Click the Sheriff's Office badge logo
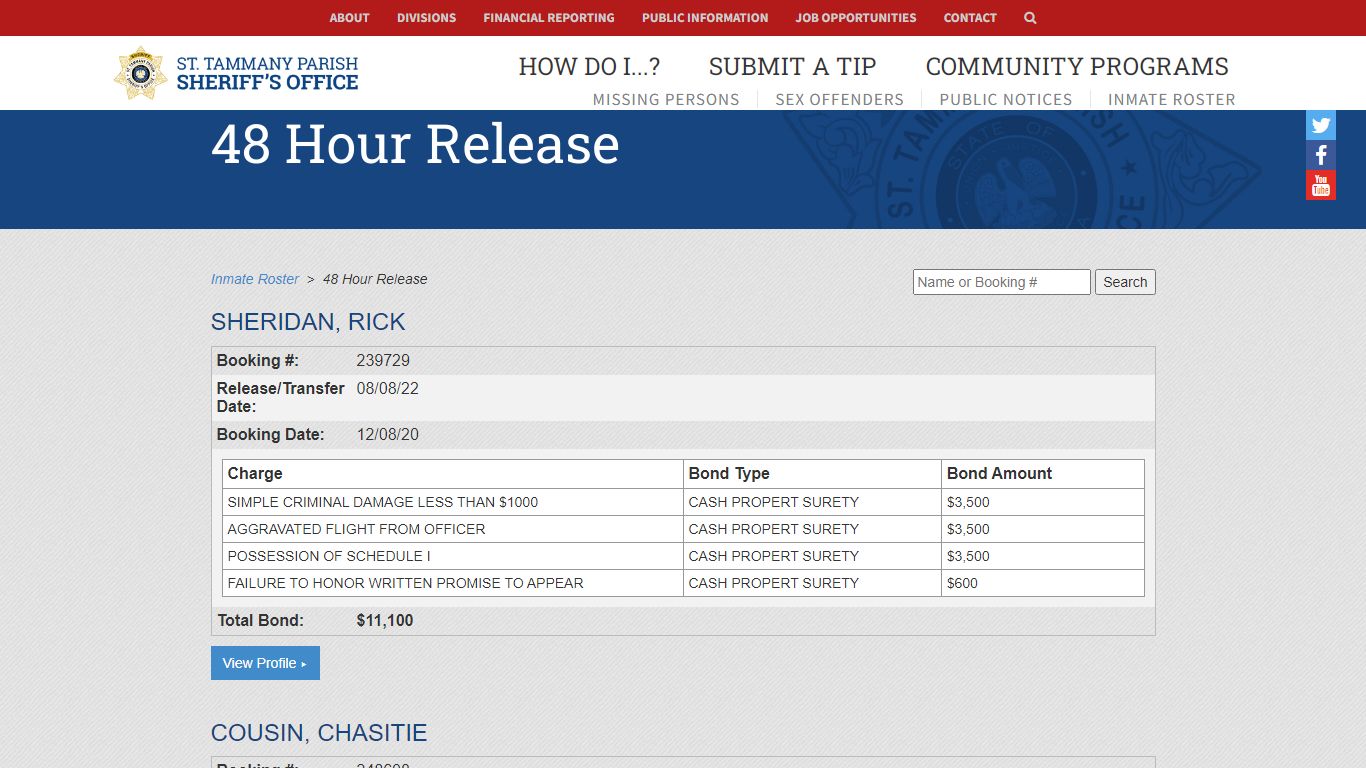Viewport: 1366px width, 768px height. coord(140,73)
